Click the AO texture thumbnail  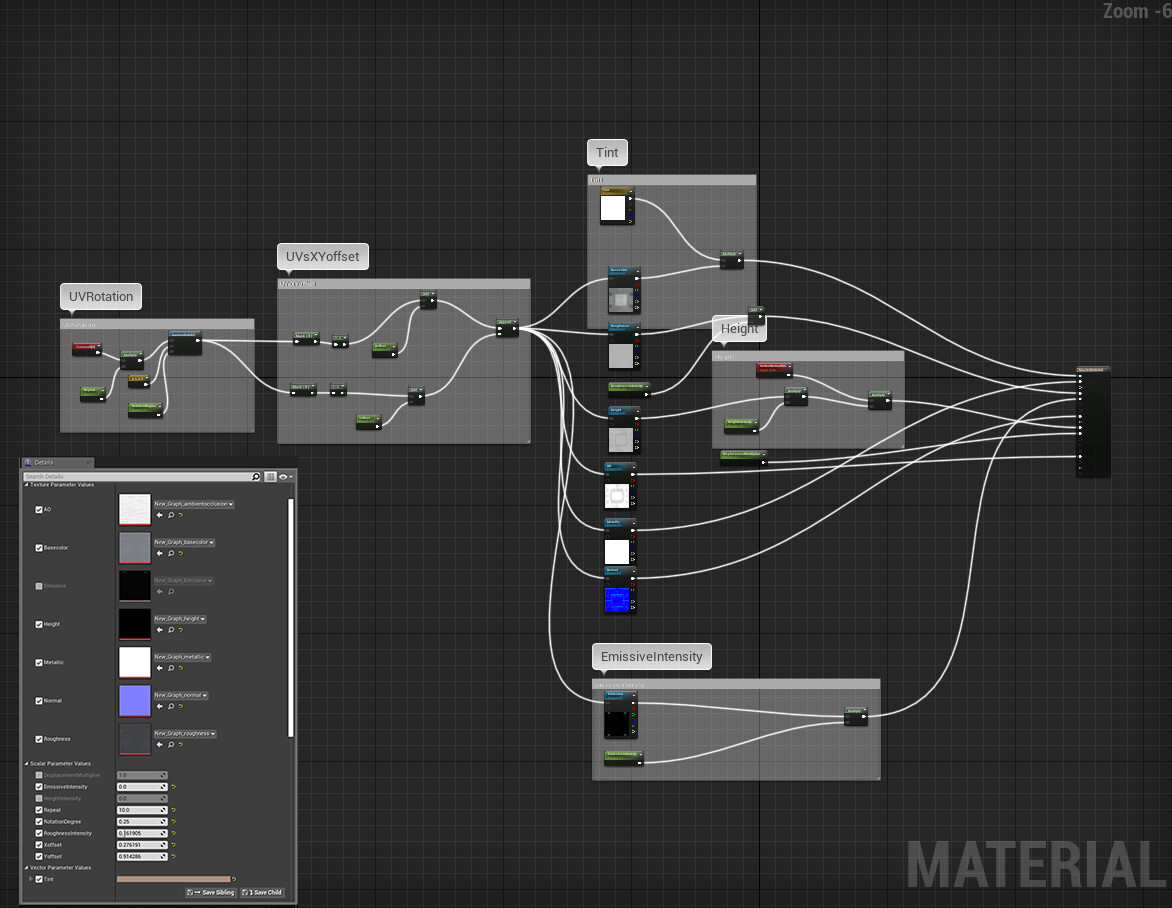(135, 510)
